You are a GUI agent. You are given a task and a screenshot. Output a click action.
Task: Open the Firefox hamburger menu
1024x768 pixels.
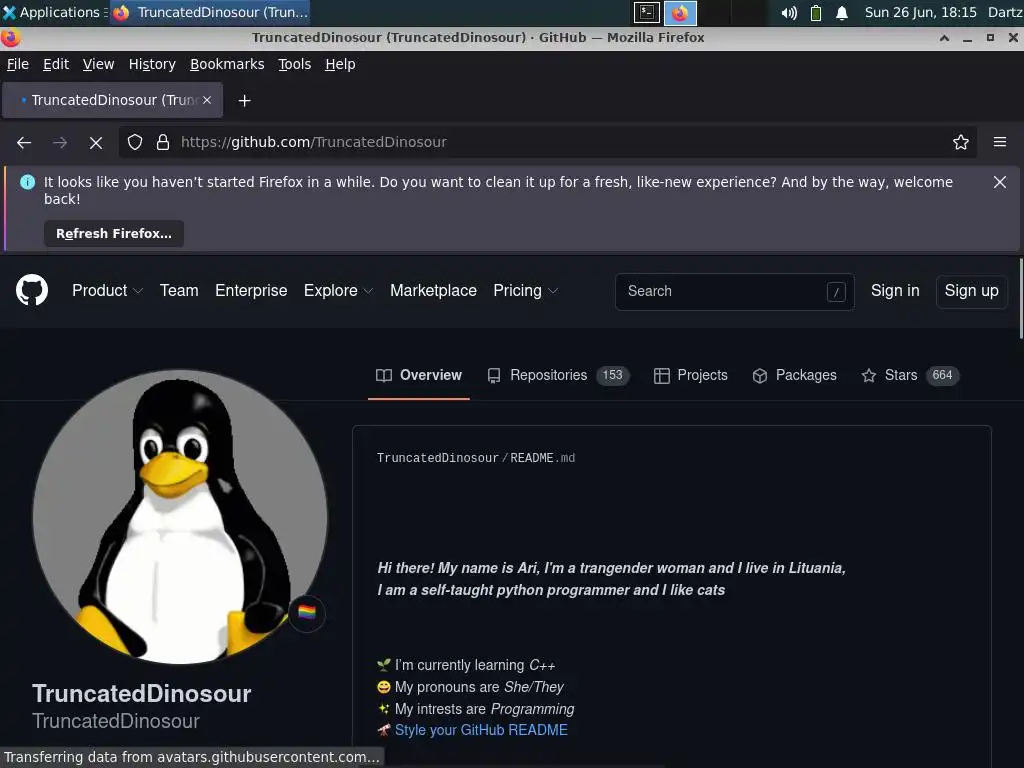click(1000, 142)
